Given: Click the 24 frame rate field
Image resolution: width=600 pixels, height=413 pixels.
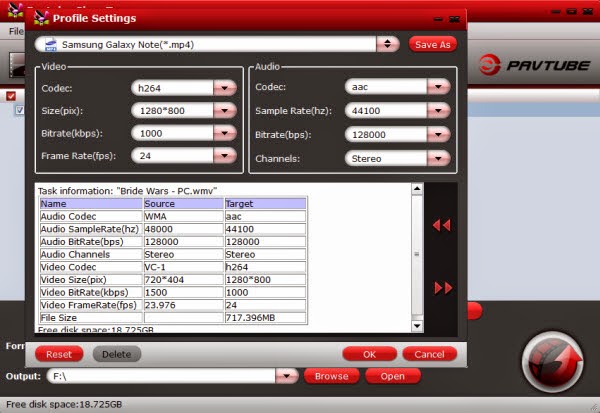Looking at the screenshot, I should point(172,155).
